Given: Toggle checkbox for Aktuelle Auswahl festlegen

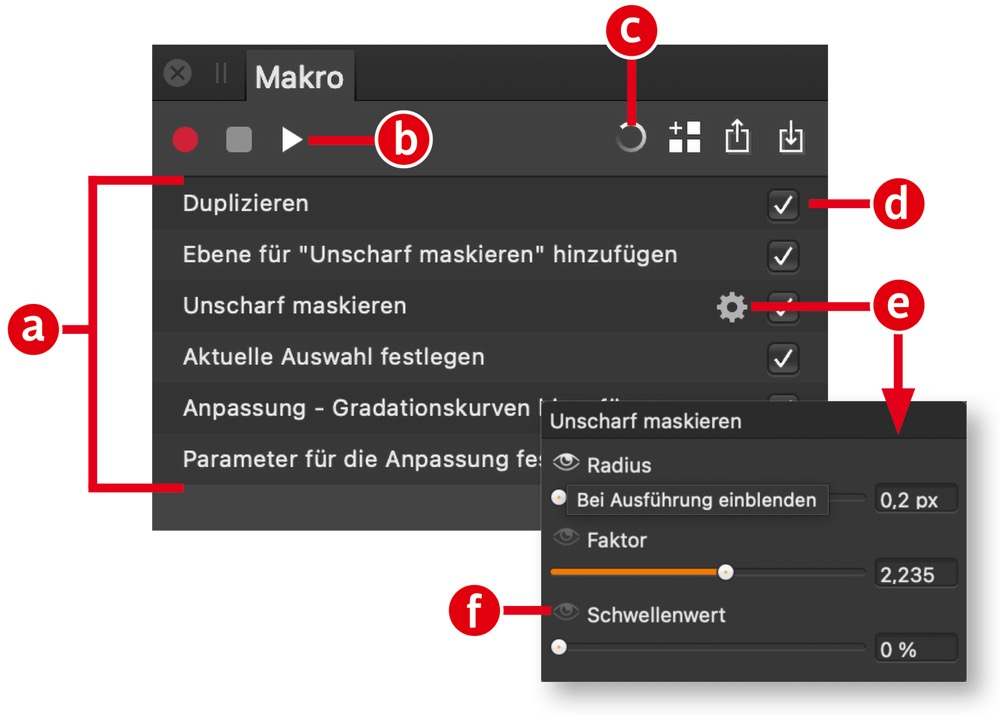Looking at the screenshot, I should click(x=783, y=358).
